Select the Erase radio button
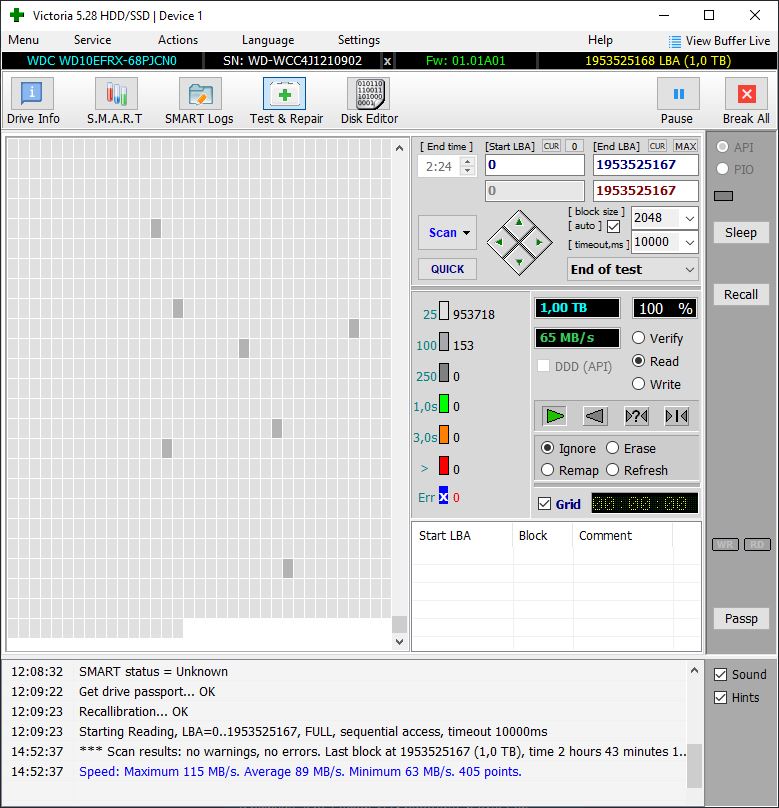Image resolution: width=779 pixels, height=808 pixels. (x=613, y=448)
